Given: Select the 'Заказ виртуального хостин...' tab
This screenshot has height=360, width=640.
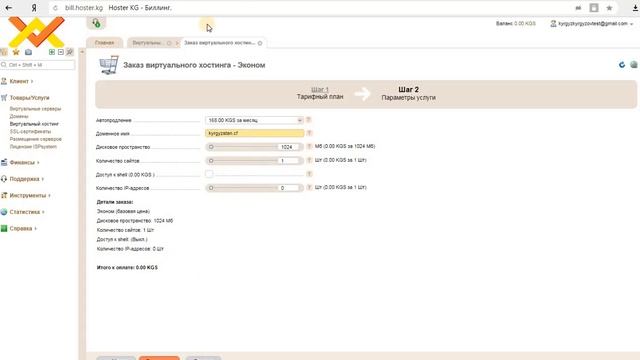Looking at the screenshot, I should click(219, 43).
